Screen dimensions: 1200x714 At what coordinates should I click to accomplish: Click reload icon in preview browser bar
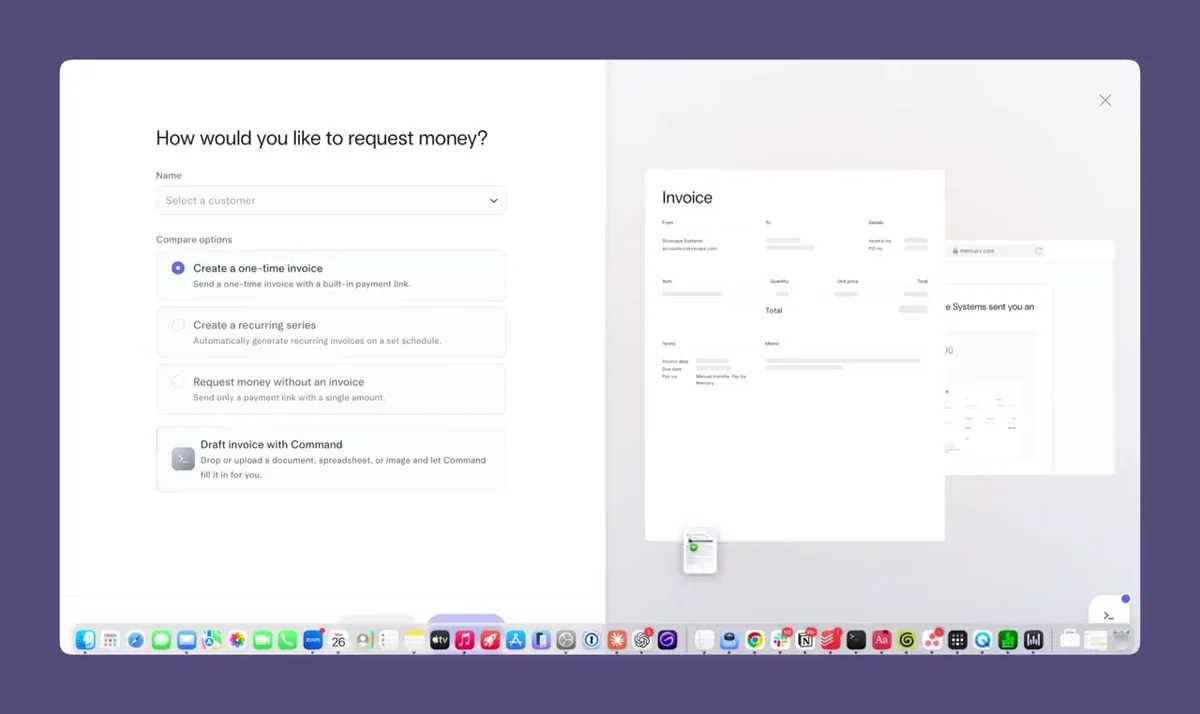click(x=1039, y=251)
